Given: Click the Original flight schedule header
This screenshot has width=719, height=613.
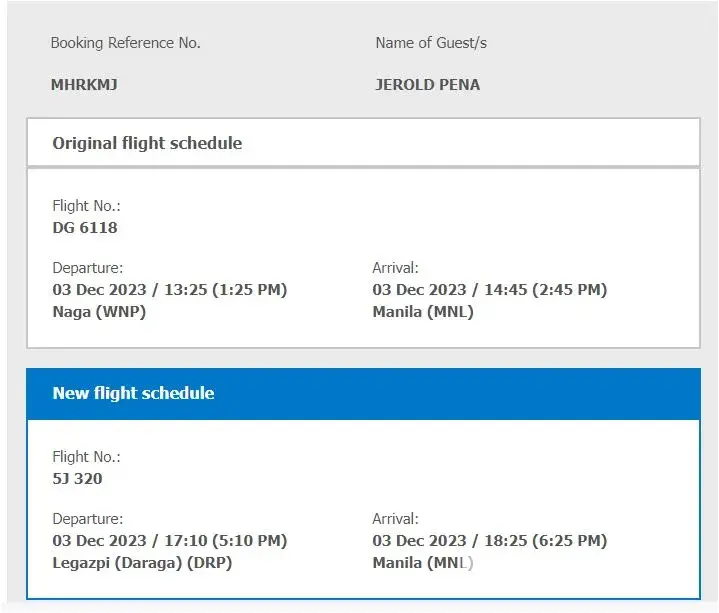Looking at the screenshot, I should click(147, 143).
